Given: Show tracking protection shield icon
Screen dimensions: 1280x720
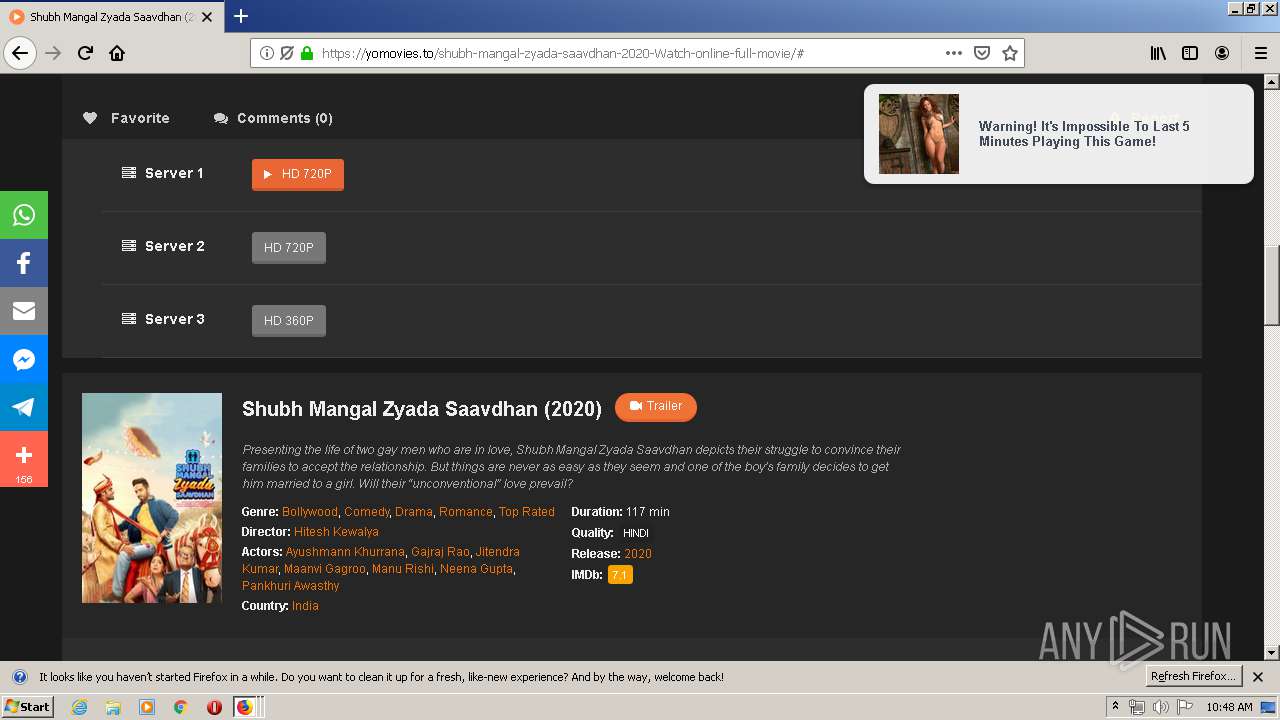Looking at the screenshot, I should 287,53.
